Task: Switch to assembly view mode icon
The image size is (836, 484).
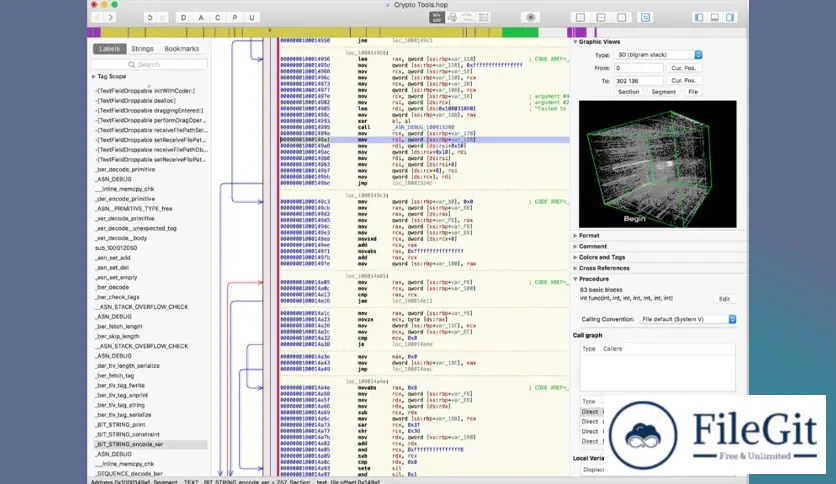Action: [x=437, y=18]
